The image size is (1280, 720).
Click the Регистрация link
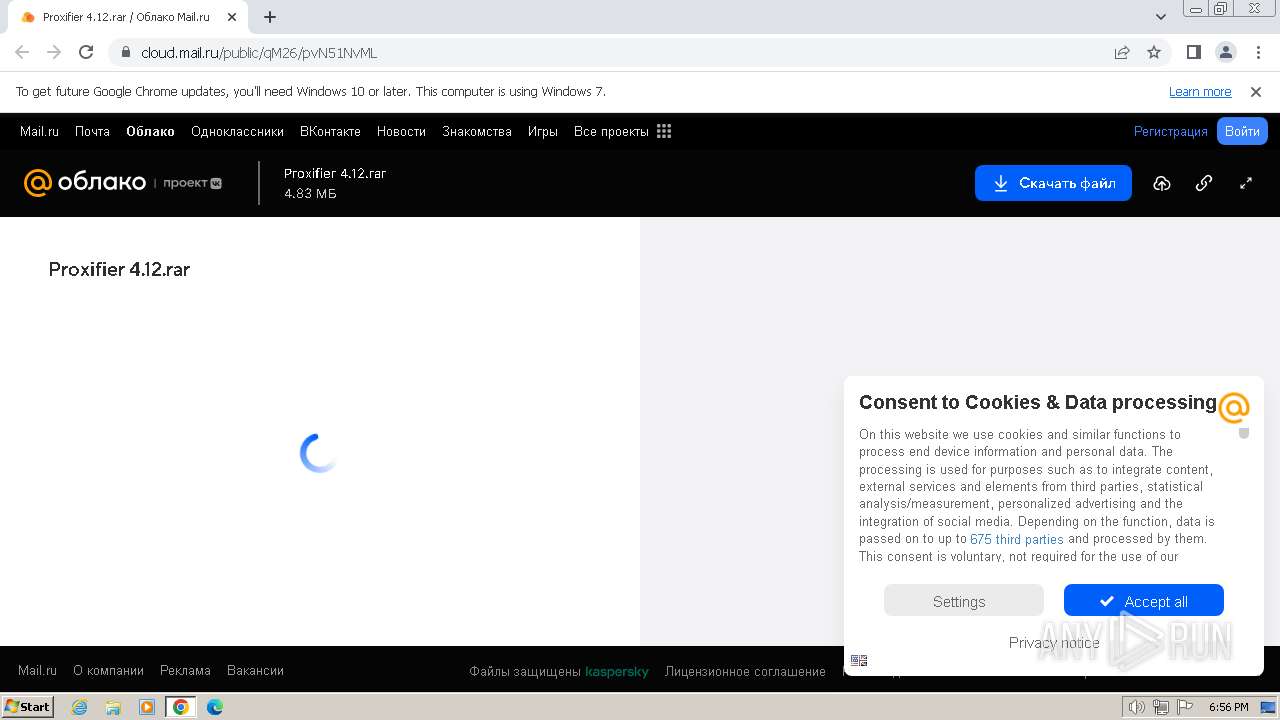pyautogui.click(x=1171, y=131)
